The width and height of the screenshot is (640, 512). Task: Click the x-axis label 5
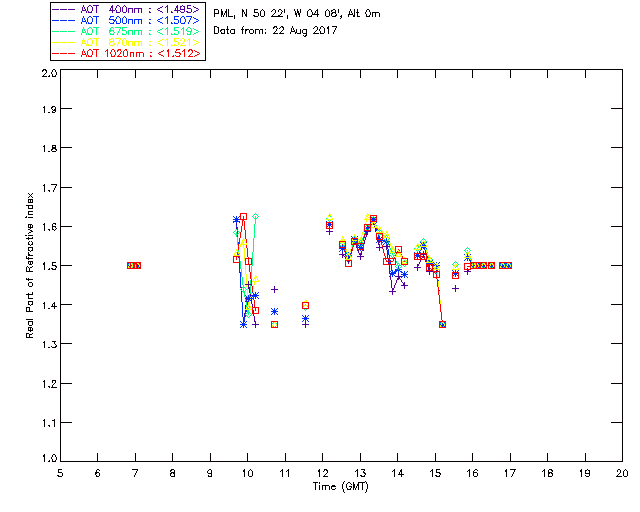[60, 473]
